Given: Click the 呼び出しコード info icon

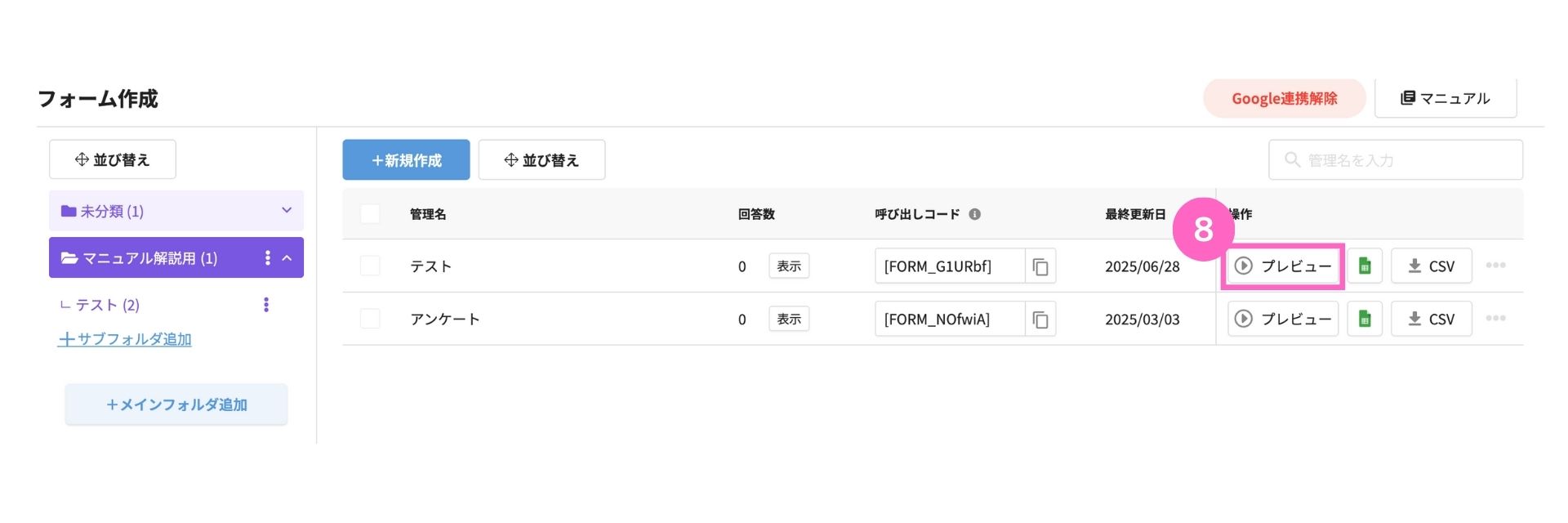Looking at the screenshot, I should click(974, 214).
